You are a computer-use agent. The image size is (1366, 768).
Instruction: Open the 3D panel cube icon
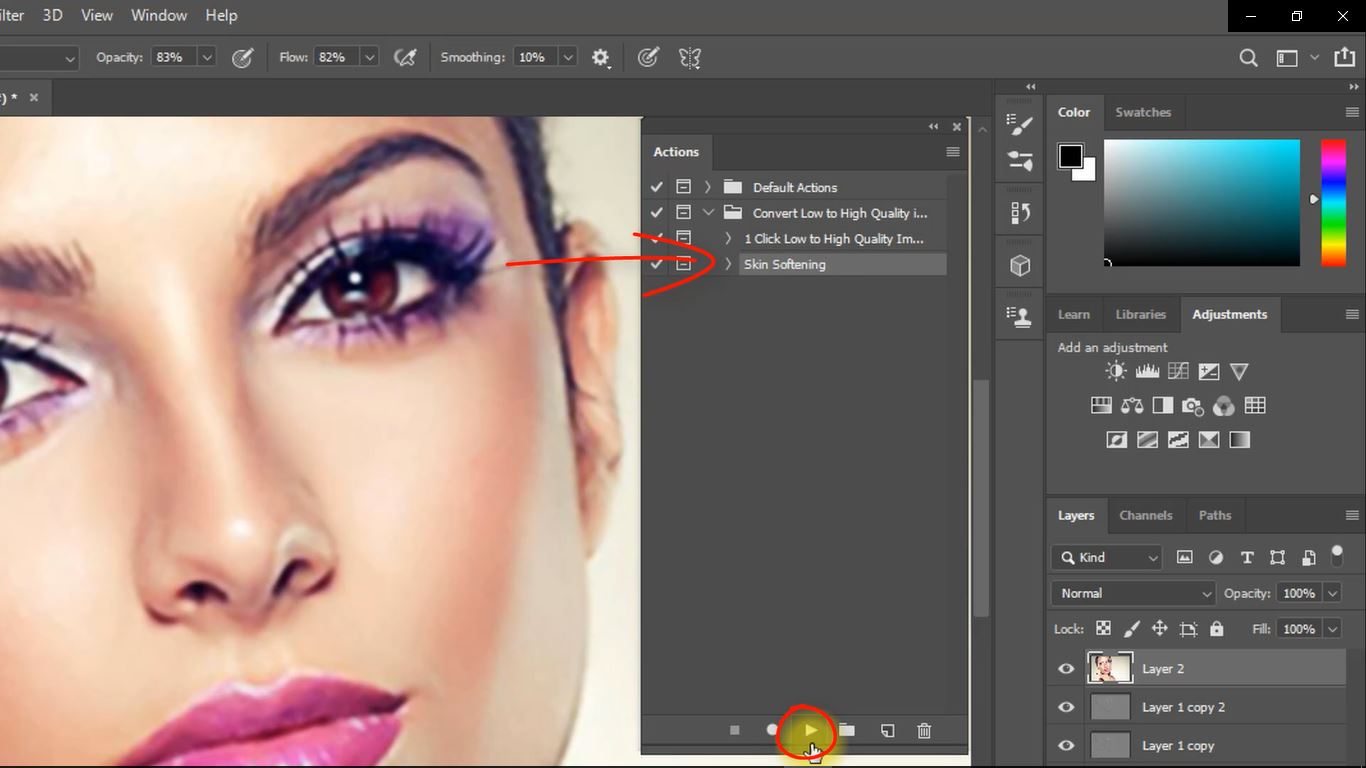pos(1019,264)
